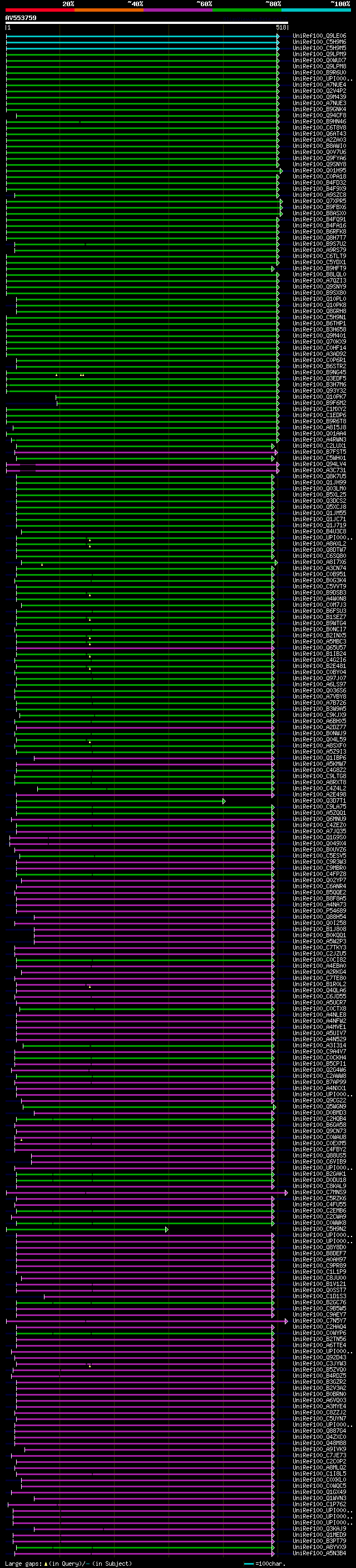This screenshot has height=1568, width=356.
Task: Click the white query sequence bar
Action: pos(147,22)
